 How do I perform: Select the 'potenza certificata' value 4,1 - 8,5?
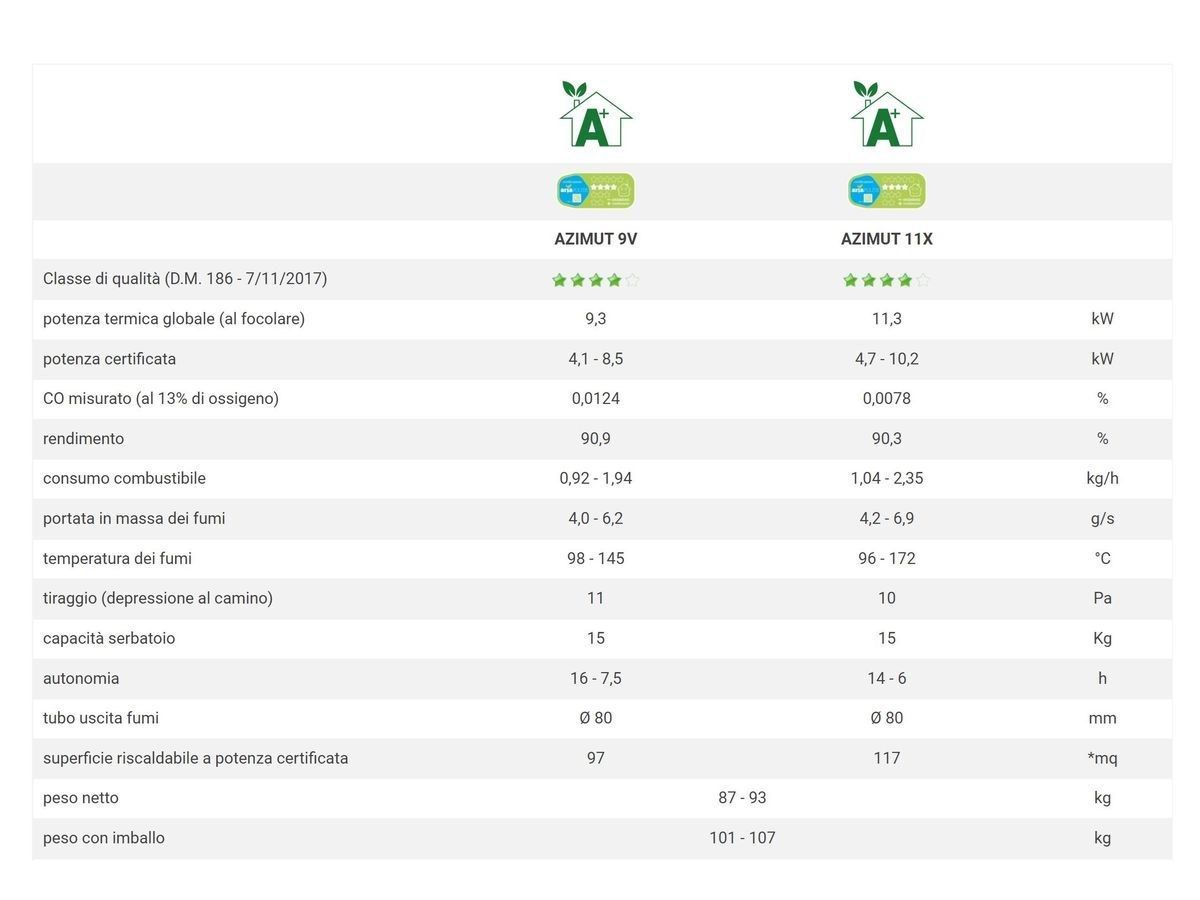pyautogui.click(x=596, y=359)
